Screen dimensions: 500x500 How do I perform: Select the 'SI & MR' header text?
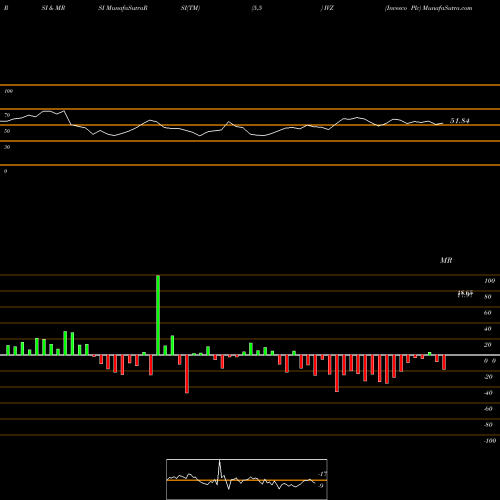click(53, 8)
